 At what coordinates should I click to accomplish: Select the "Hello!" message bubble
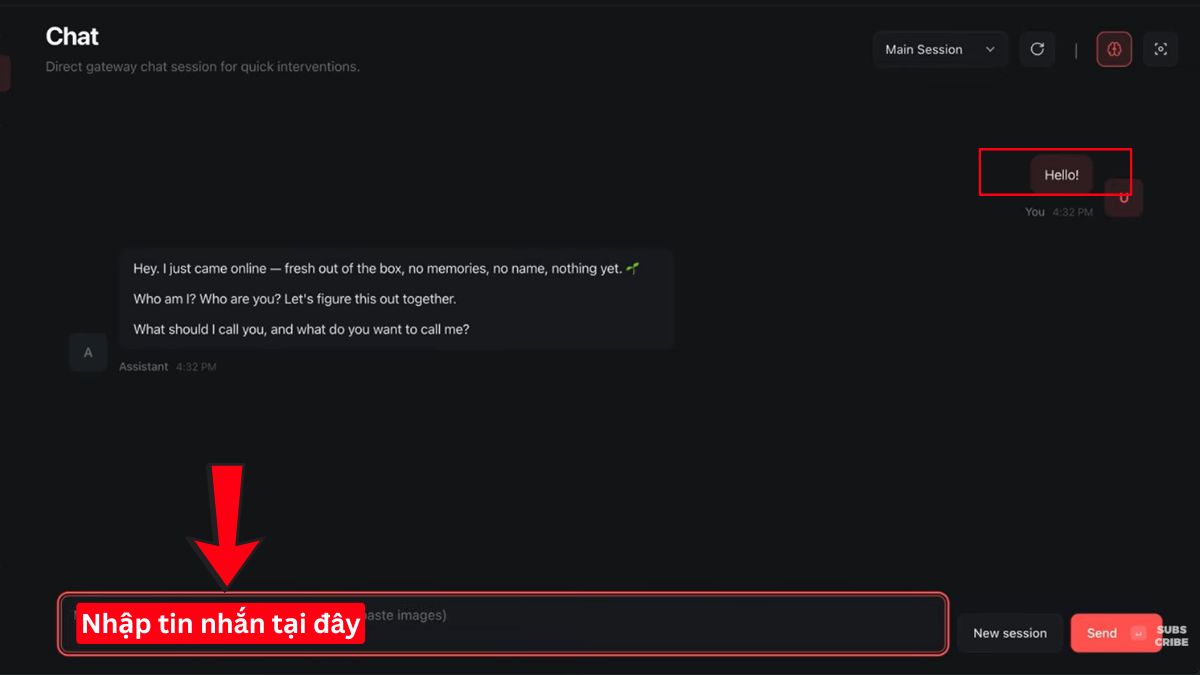coord(1061,175)
